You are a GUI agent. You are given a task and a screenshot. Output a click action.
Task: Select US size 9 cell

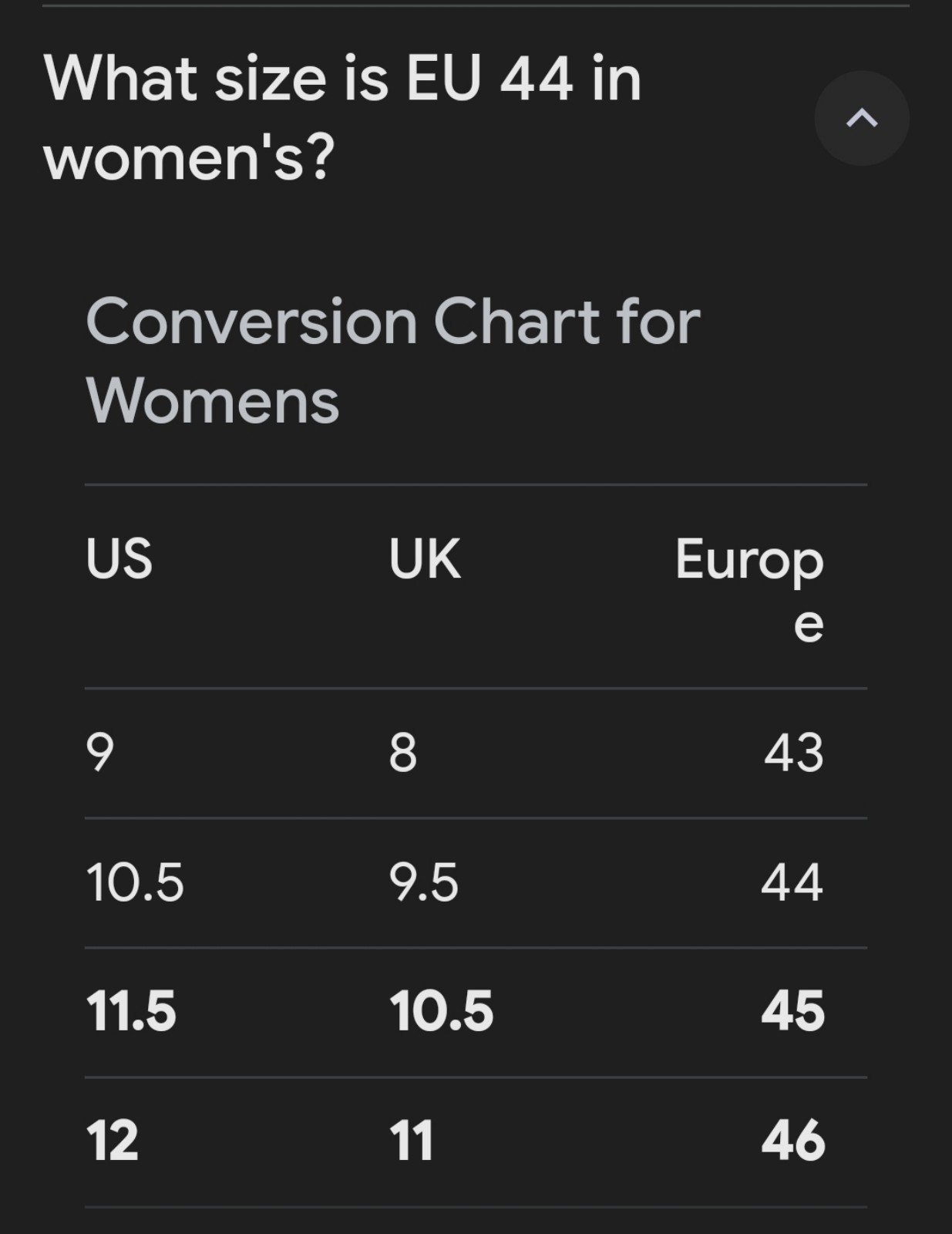click(x=100, y=753)
